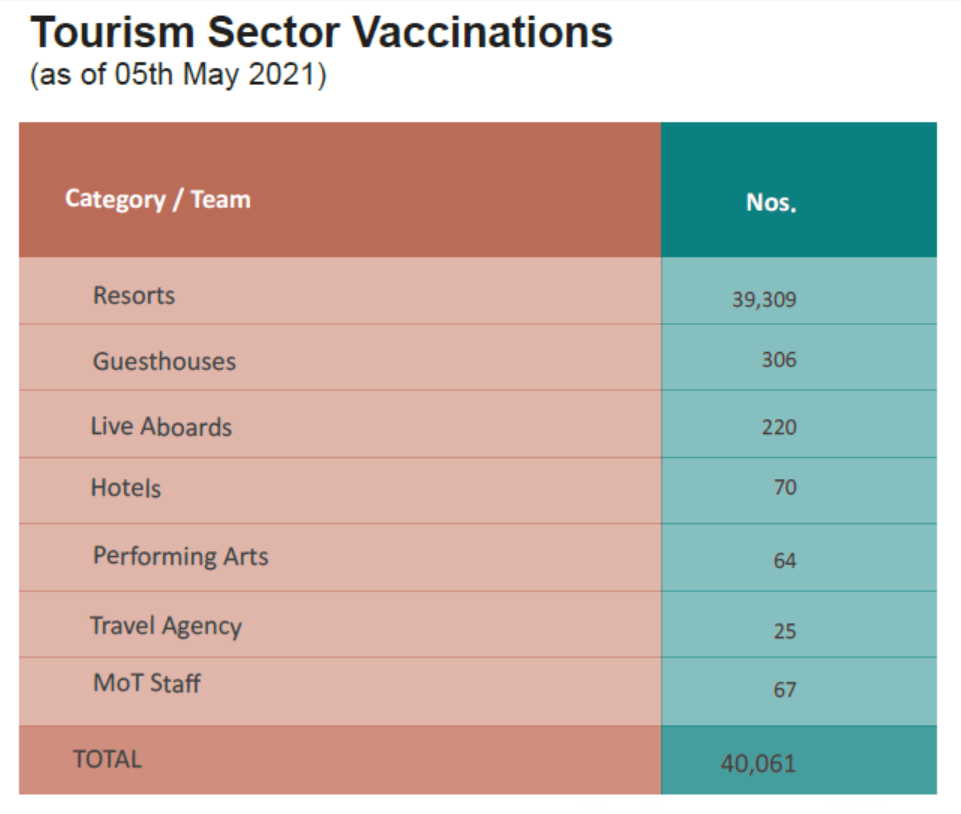961x814 pixels.
Task: Click the 39,309 value cell
Action: 764,299
